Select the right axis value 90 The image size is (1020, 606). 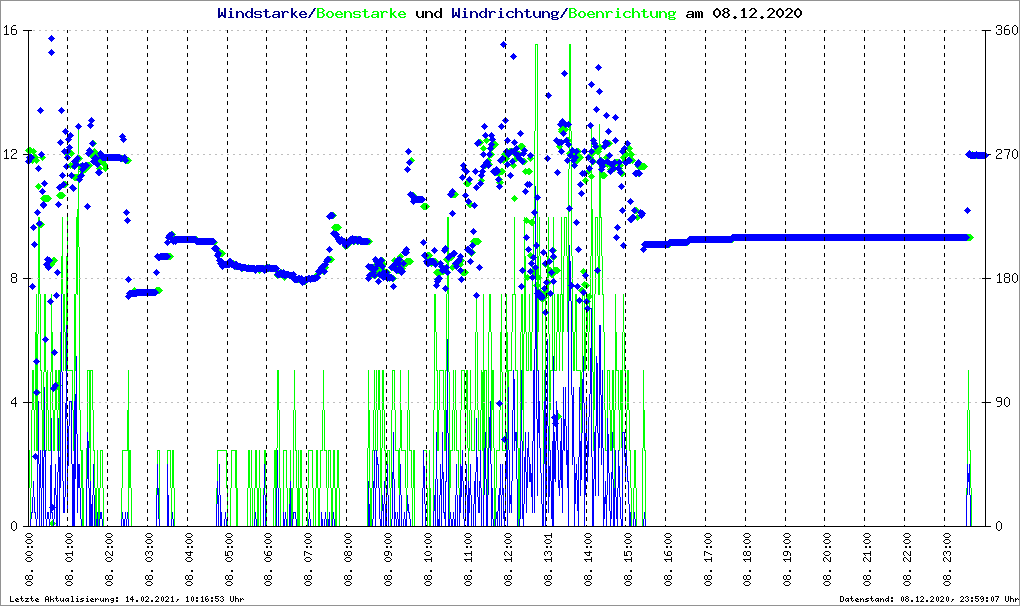point(999,402)
